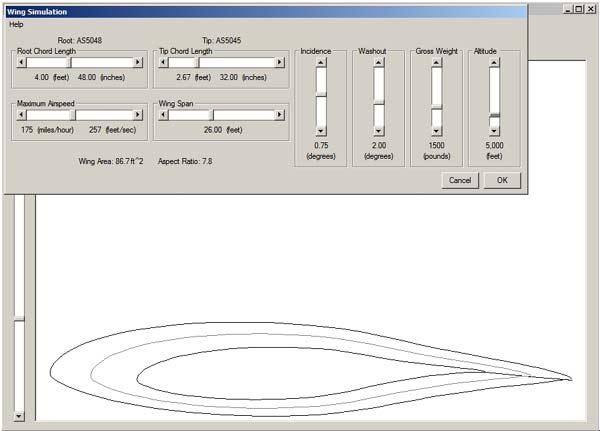This screenshot has width=600, height=431.
Task: Click the down arrow of Washout
Action: click(379, 131)
